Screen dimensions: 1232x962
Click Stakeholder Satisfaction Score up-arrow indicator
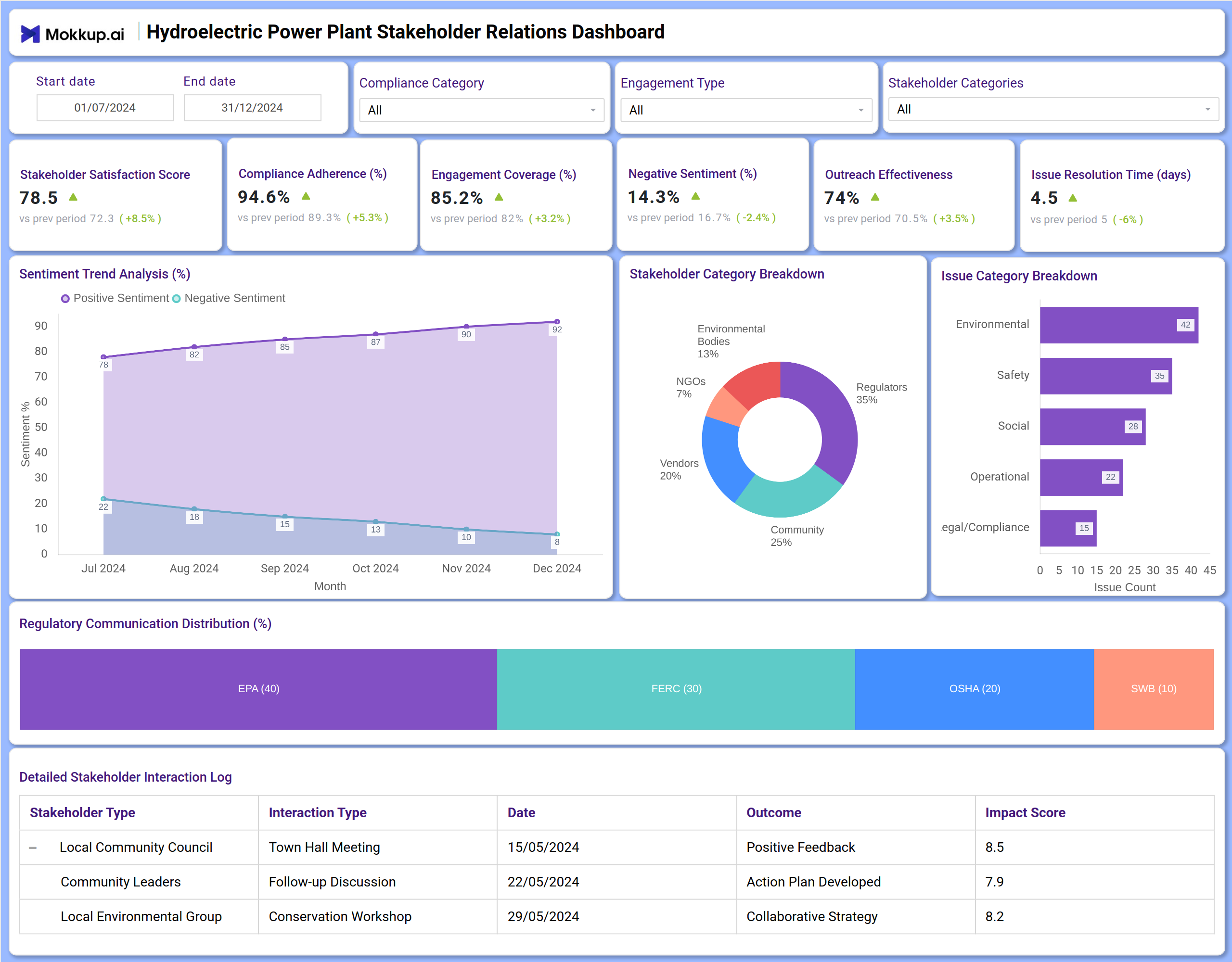click(73, 197)
